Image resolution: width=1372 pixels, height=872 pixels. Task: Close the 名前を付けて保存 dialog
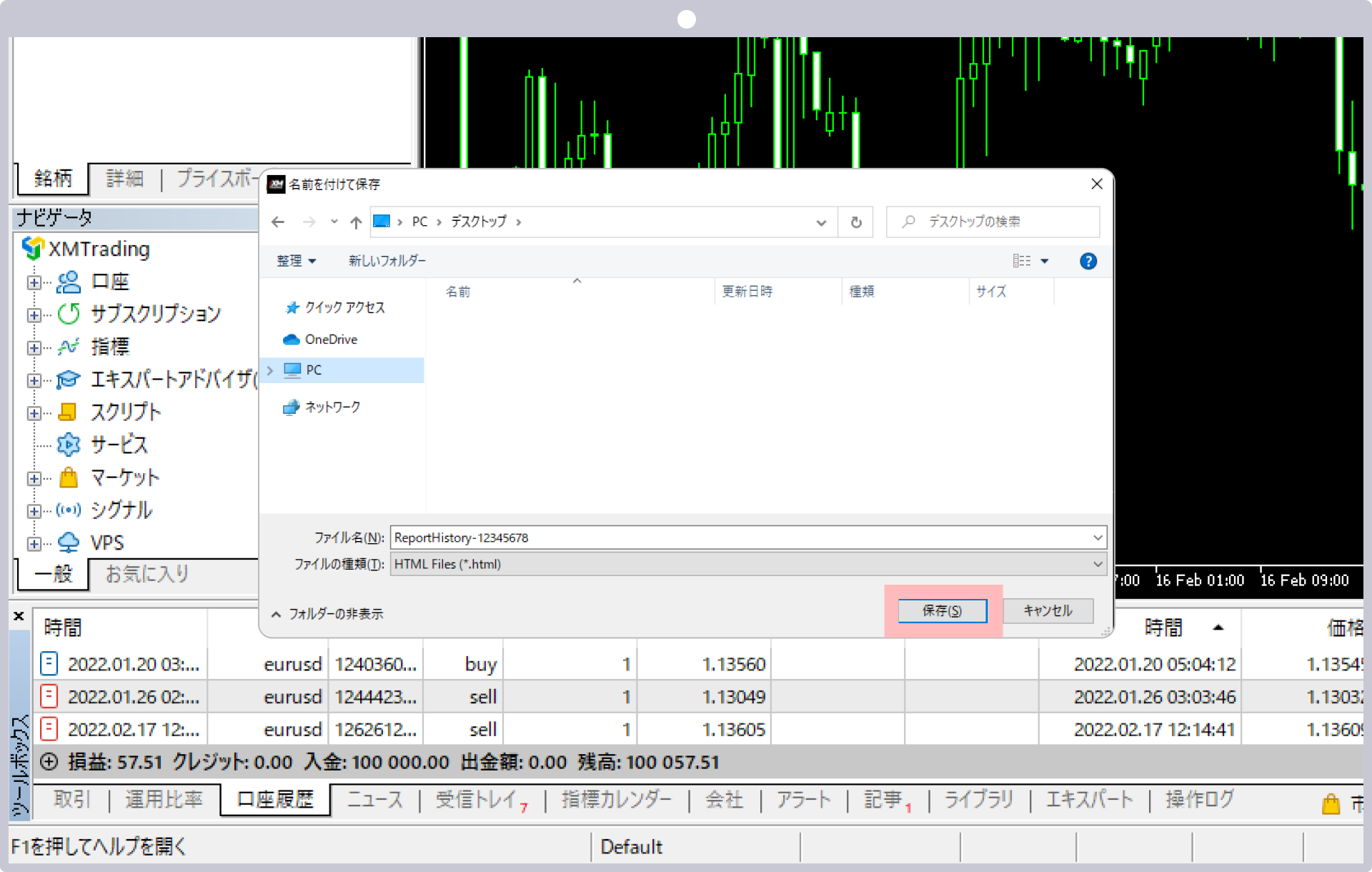(1097, 184)
